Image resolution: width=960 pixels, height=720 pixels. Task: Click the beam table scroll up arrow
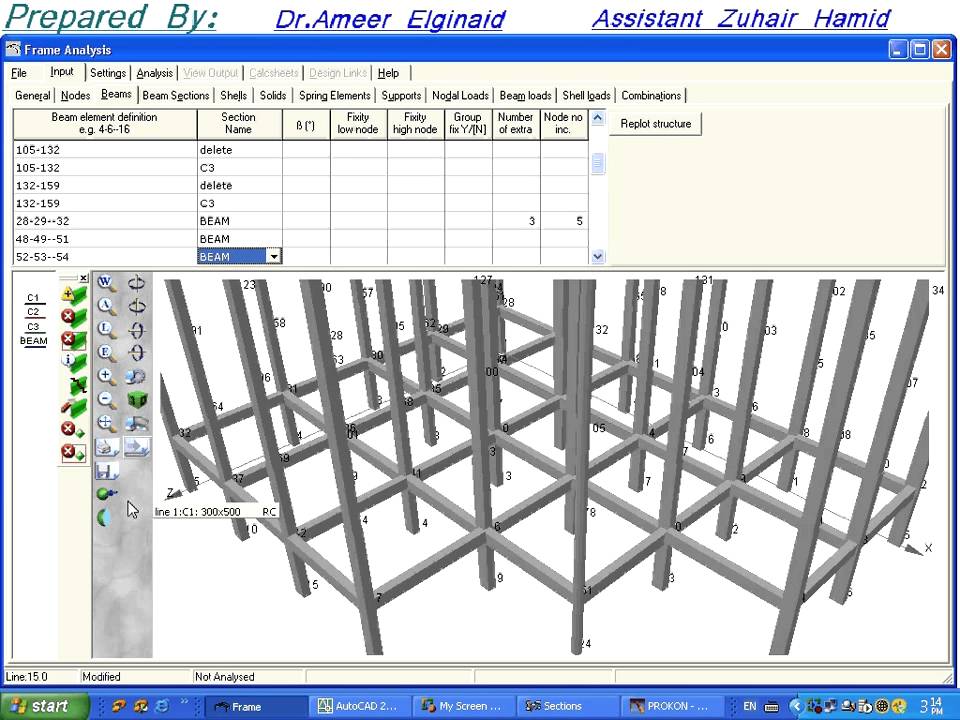coord(598,118)
